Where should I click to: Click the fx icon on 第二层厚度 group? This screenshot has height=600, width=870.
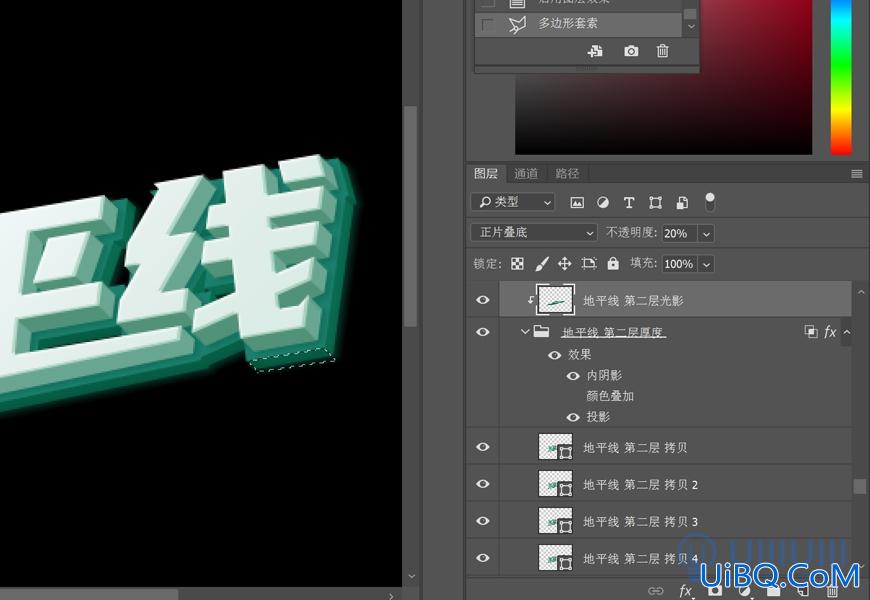[x=830, y=332]
